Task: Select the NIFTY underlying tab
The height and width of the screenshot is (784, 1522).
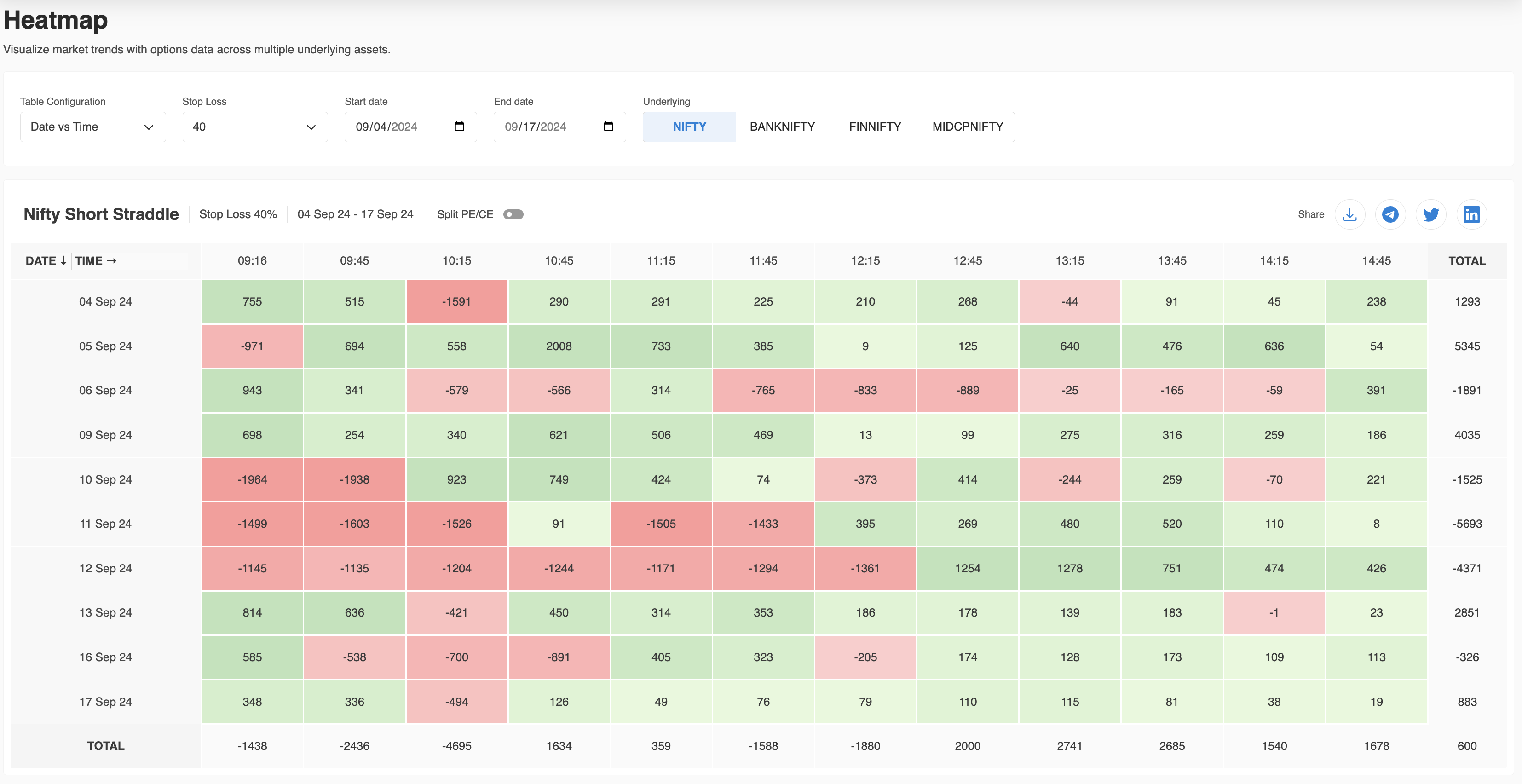Action: point(690,127)
